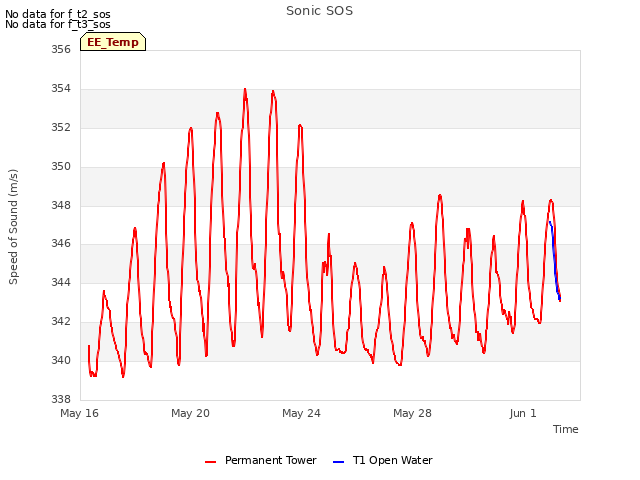Image resolution: width=640 pixels, height=480 pixels.
Task: Click the 340 y-axis tick label
Action: tap(61, 360)
